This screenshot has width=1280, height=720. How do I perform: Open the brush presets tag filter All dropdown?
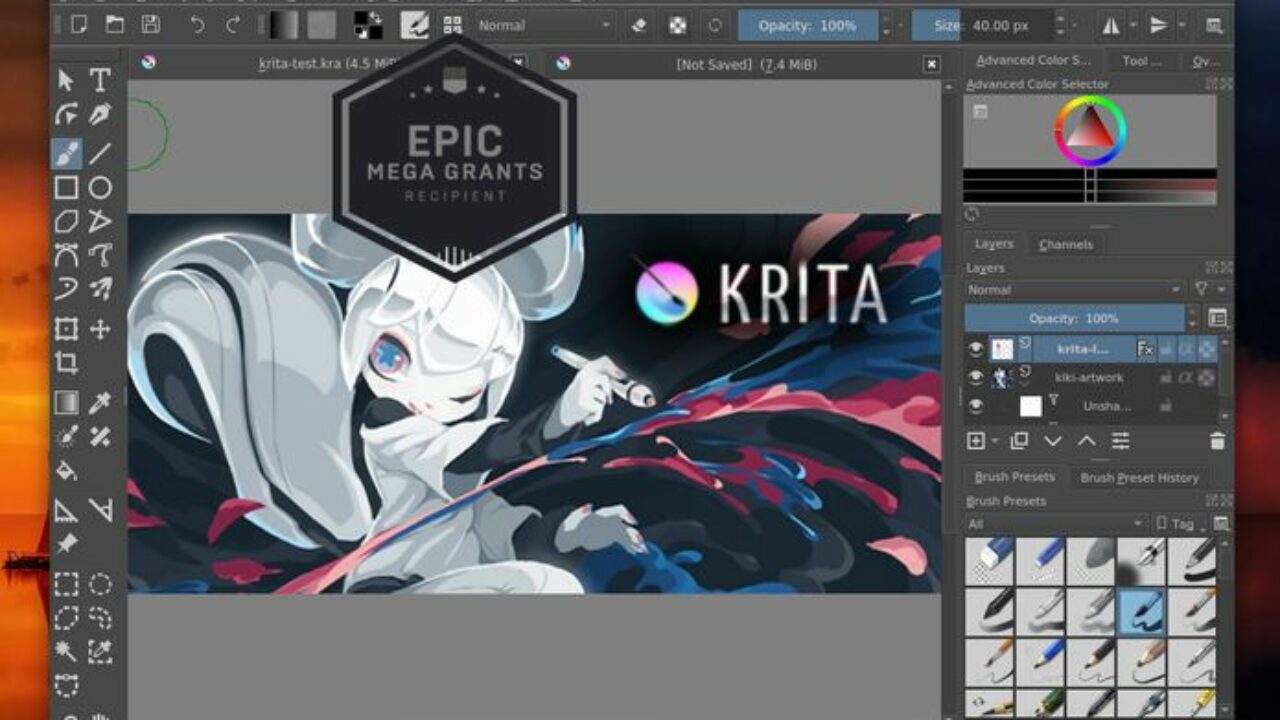click(1056, 524)
